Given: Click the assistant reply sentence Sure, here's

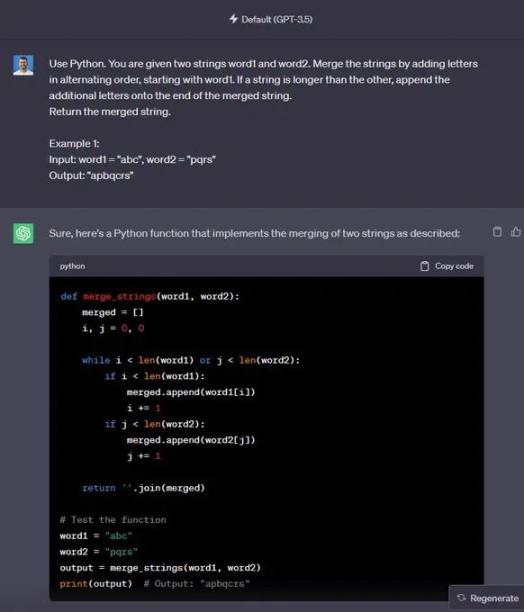Looking at the screenshot, I should click(254, 233).
